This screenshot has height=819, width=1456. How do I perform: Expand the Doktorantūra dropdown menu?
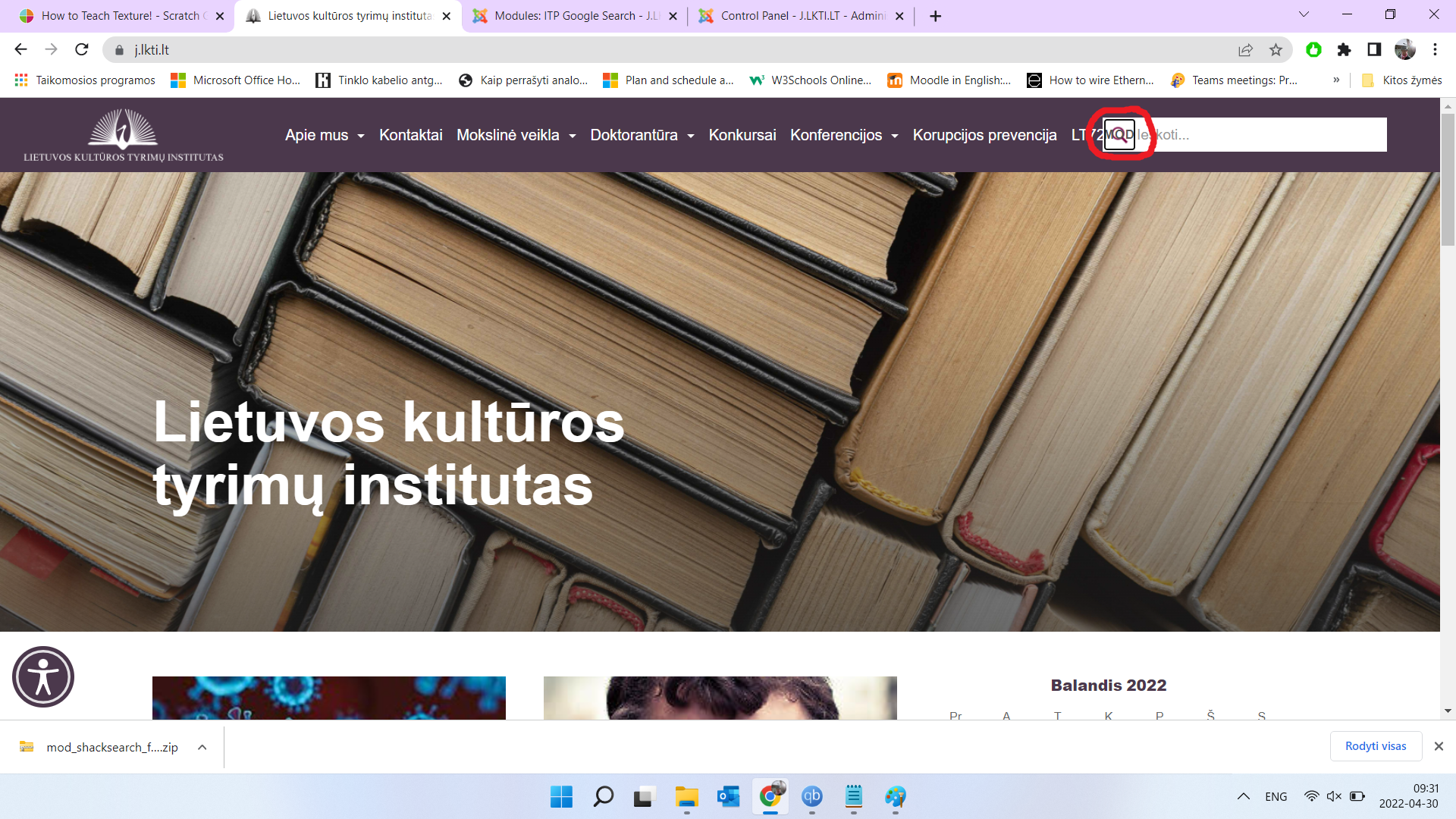point(642,136)
